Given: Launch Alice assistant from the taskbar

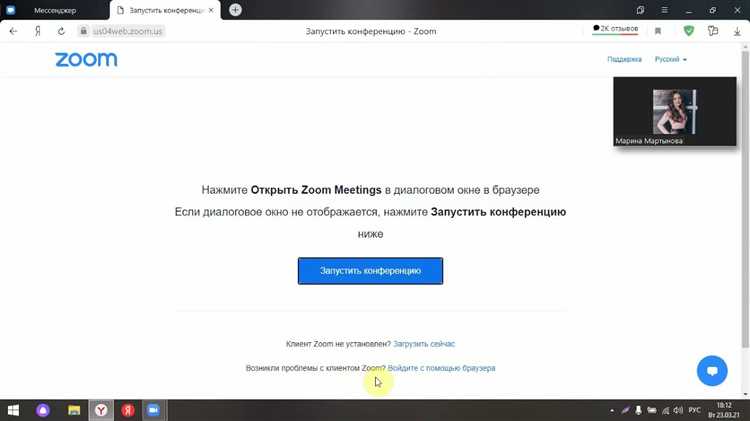Looking at the screenshot, I should click(x=43, y=410).
